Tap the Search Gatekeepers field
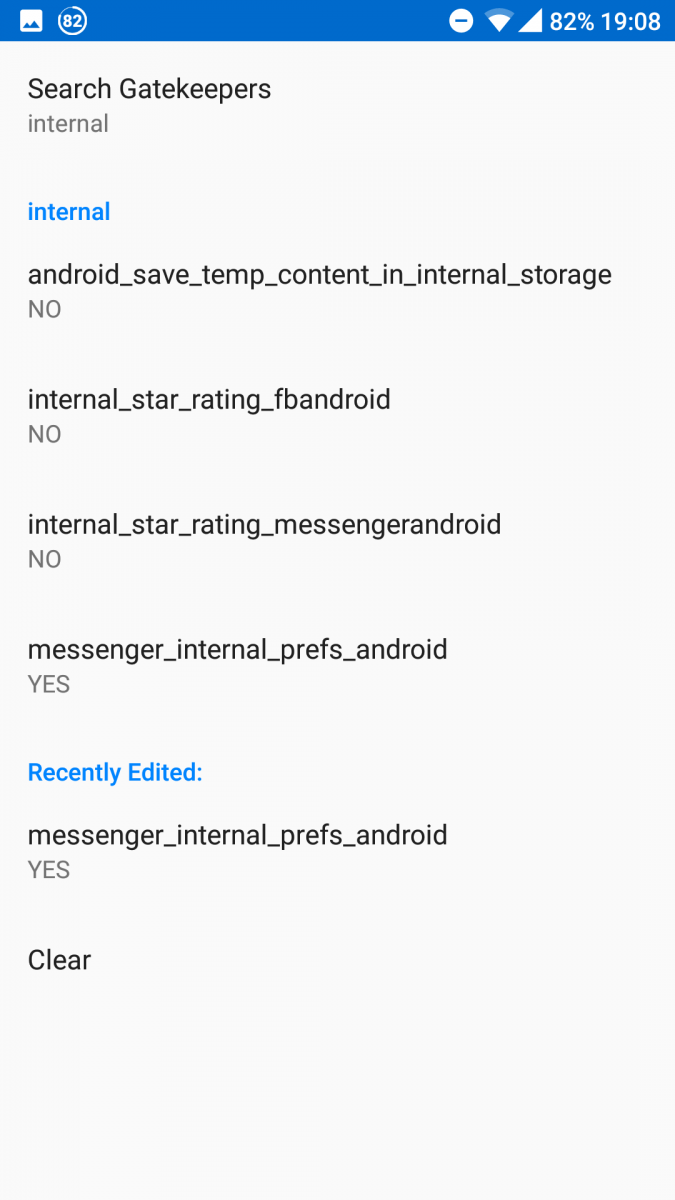 [x=149, y=89]
